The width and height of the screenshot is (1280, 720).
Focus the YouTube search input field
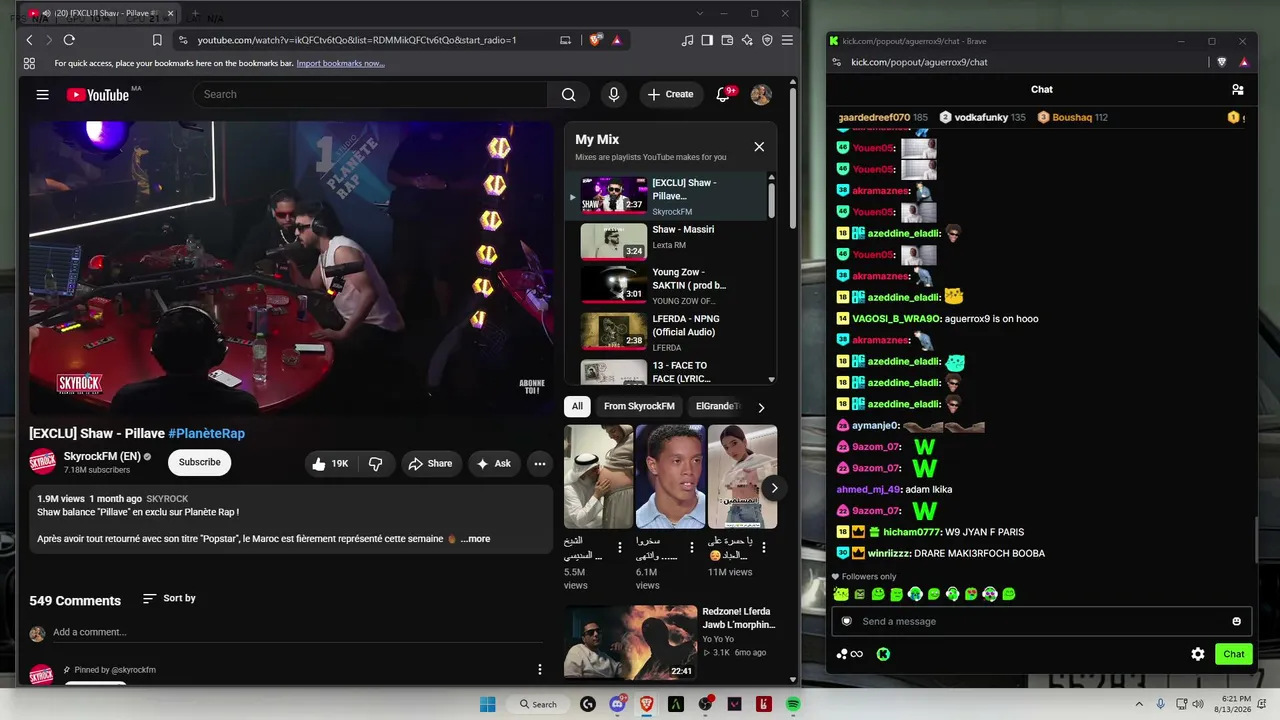[x=371, y=95]
